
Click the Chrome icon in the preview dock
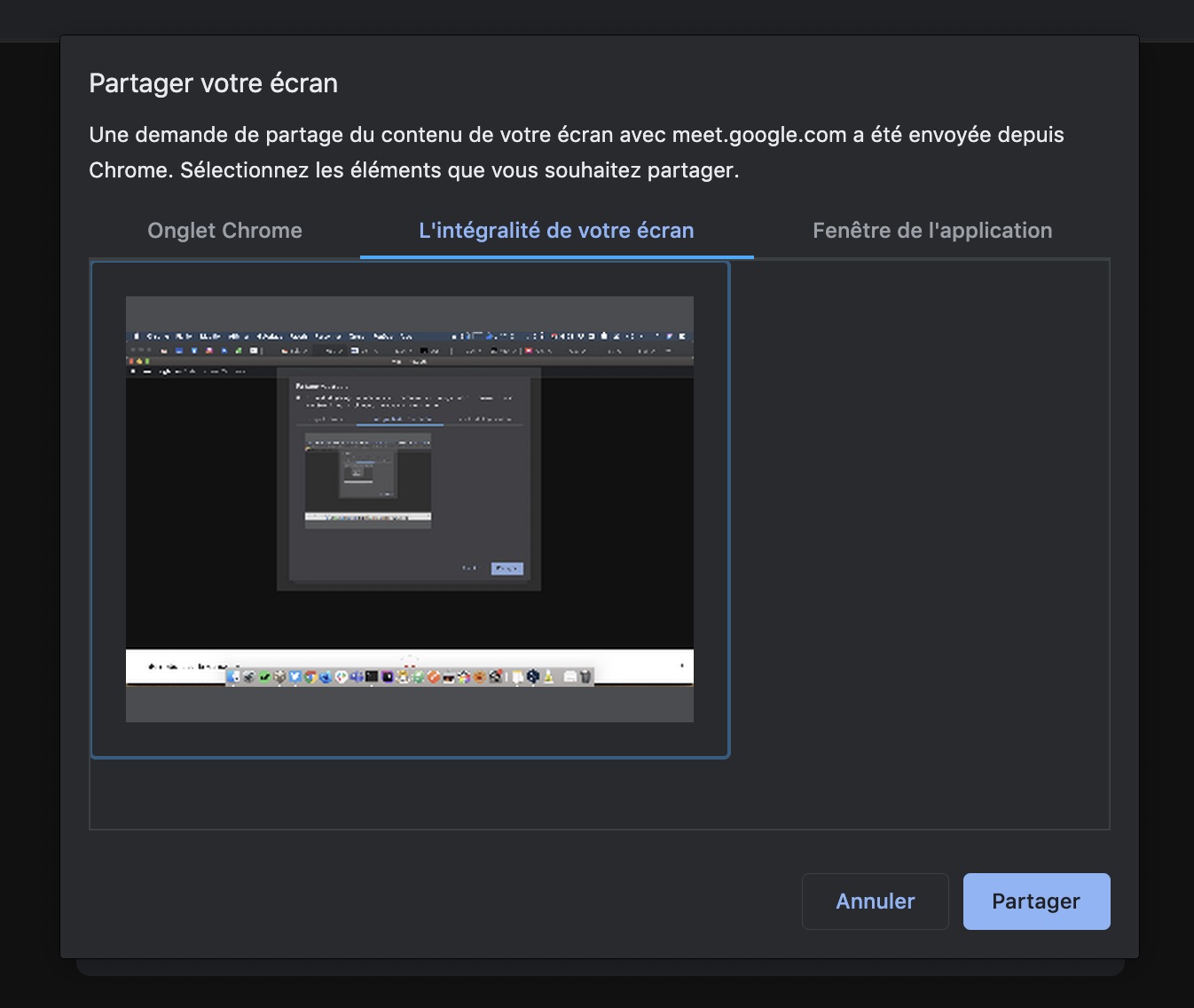point(310,677)
